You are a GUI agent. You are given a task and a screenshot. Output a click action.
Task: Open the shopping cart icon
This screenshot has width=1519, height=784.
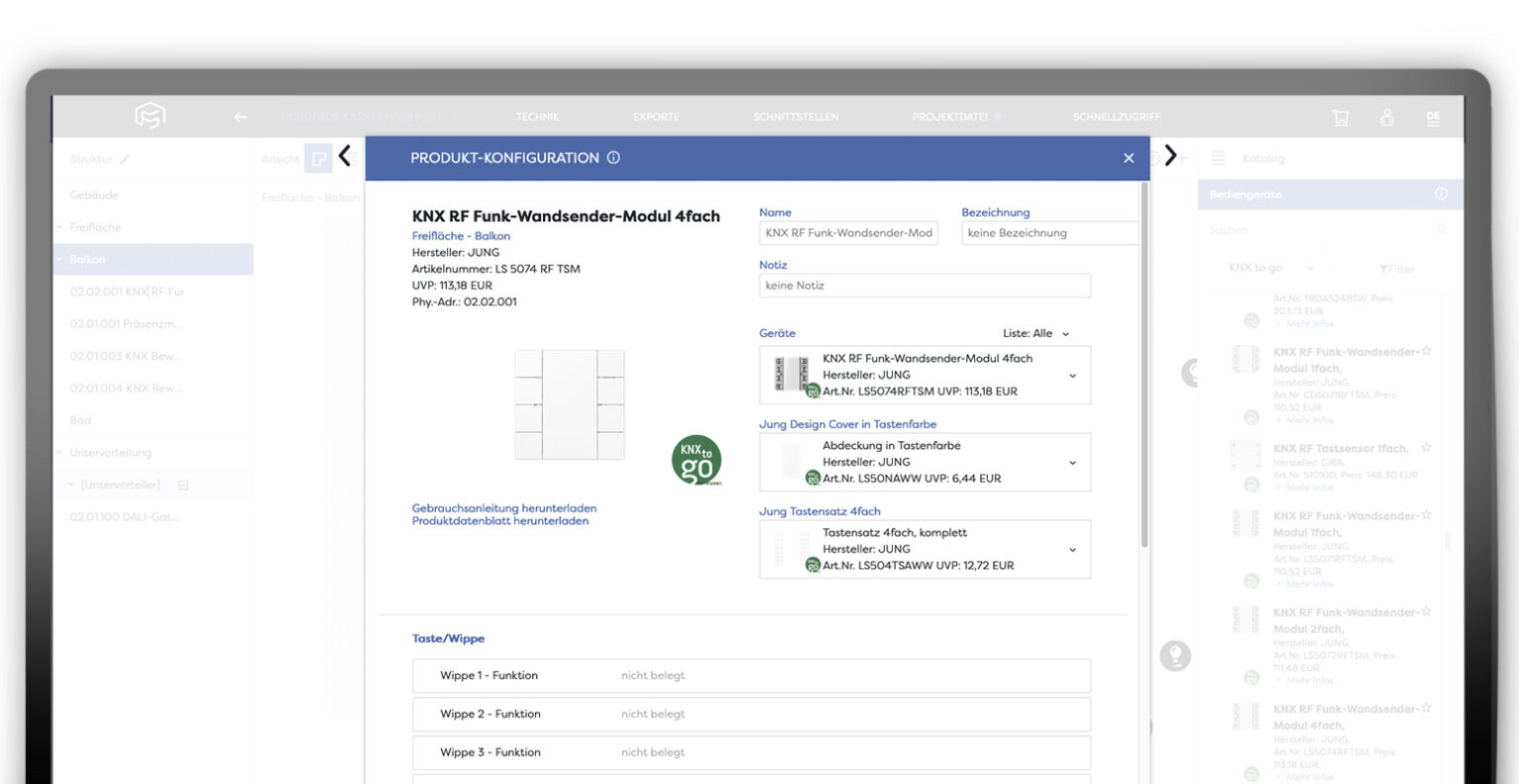[x=1341, y=117]
